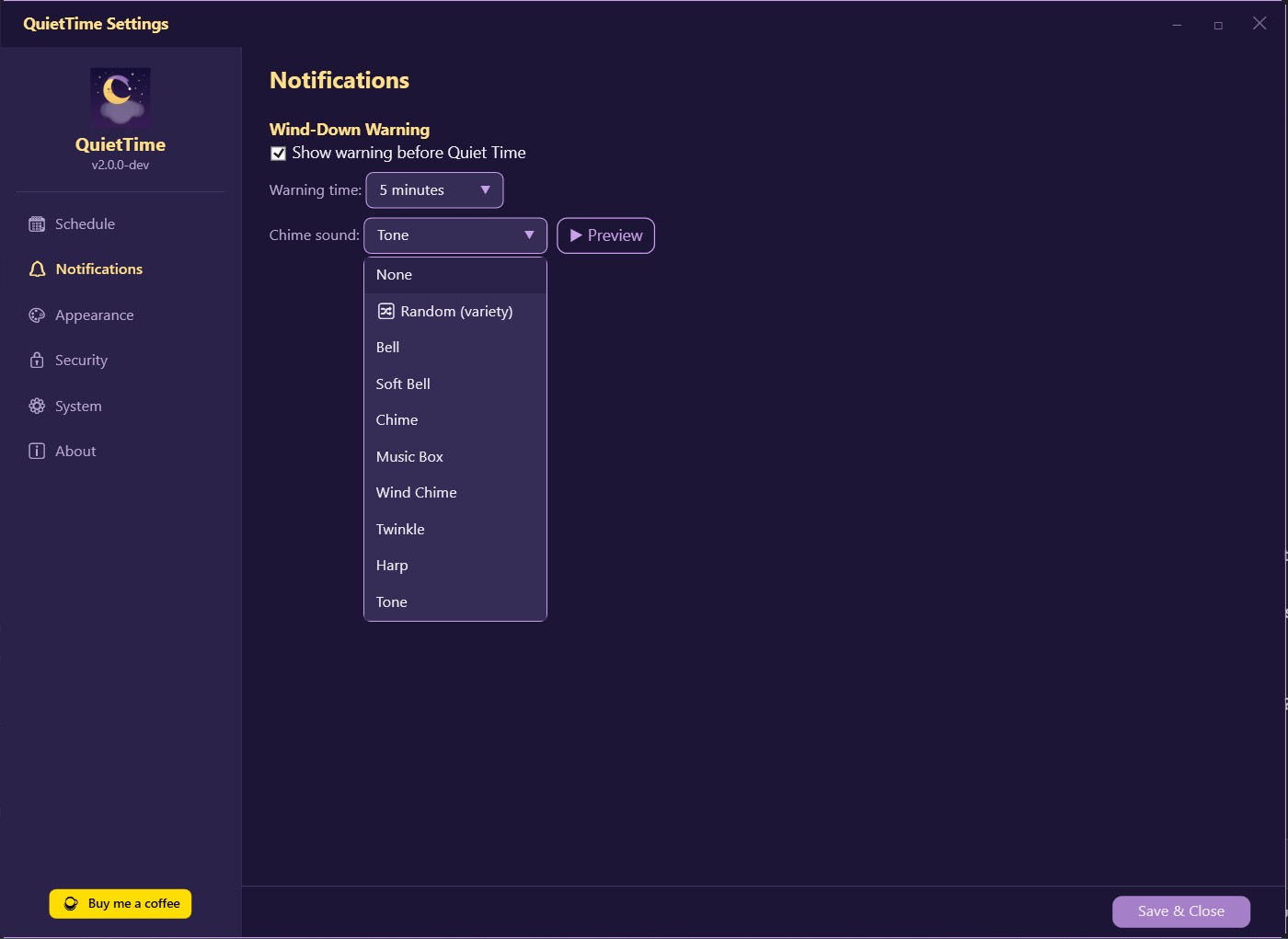Close the QuietTime Settings window
The width and height of the screenshot is (1288, 939).
1259,24
